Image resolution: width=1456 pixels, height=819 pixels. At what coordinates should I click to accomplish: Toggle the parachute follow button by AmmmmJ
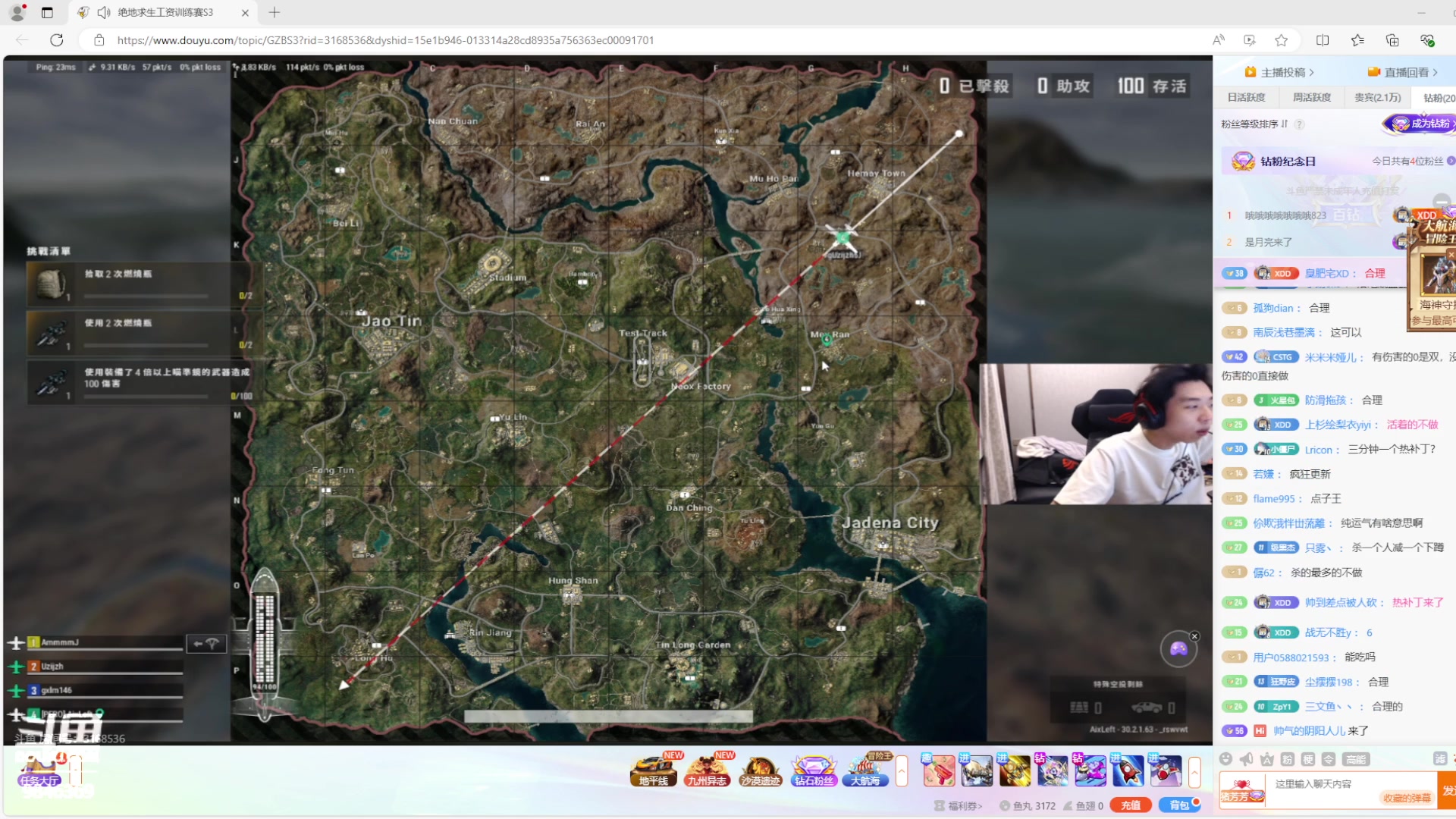pos(206,644)
